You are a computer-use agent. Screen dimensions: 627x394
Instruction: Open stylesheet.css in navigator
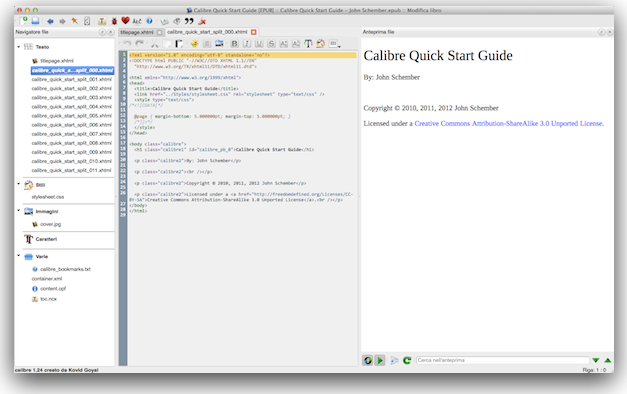coord(48,197)
